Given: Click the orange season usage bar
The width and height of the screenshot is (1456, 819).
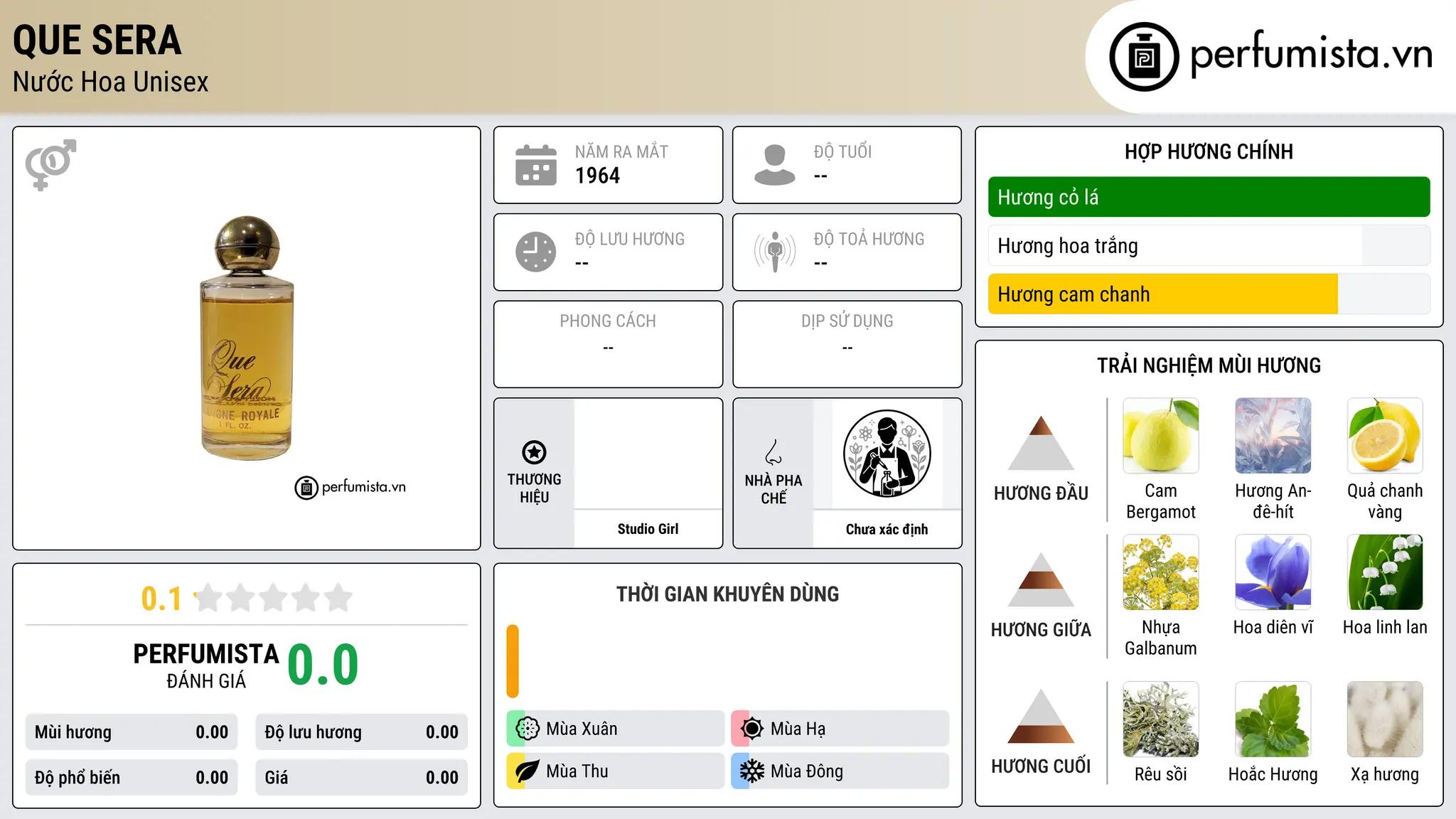Looking at the screenshot, I should point(513,661).
